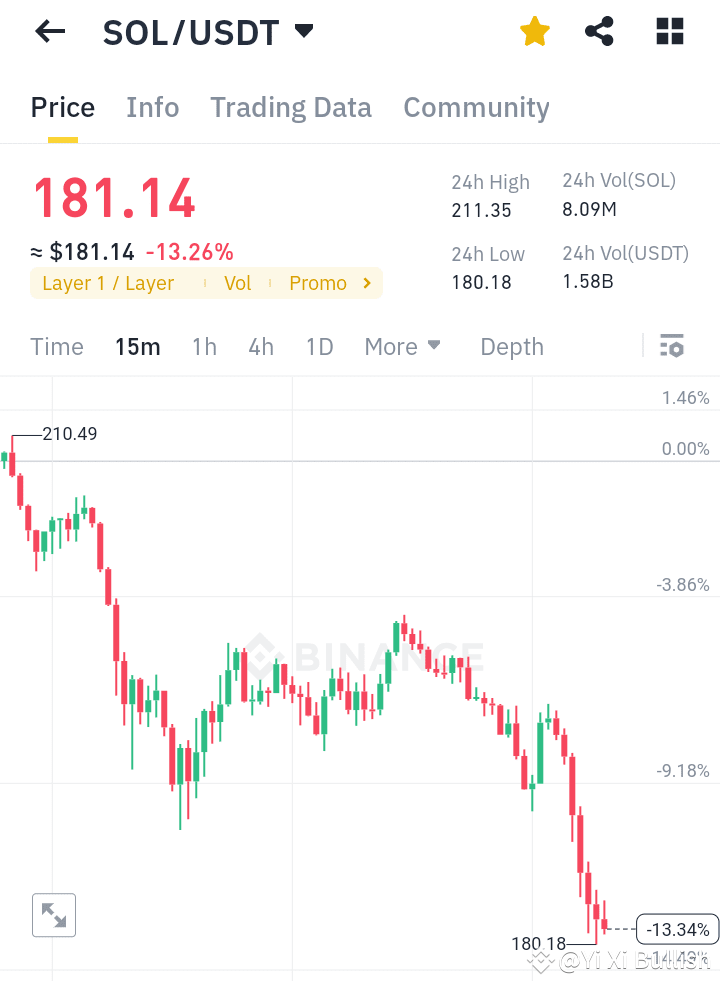Expand the More timeframes dropdown
Viewport: 720px width, 983px height.
click(x=402, y=346)
